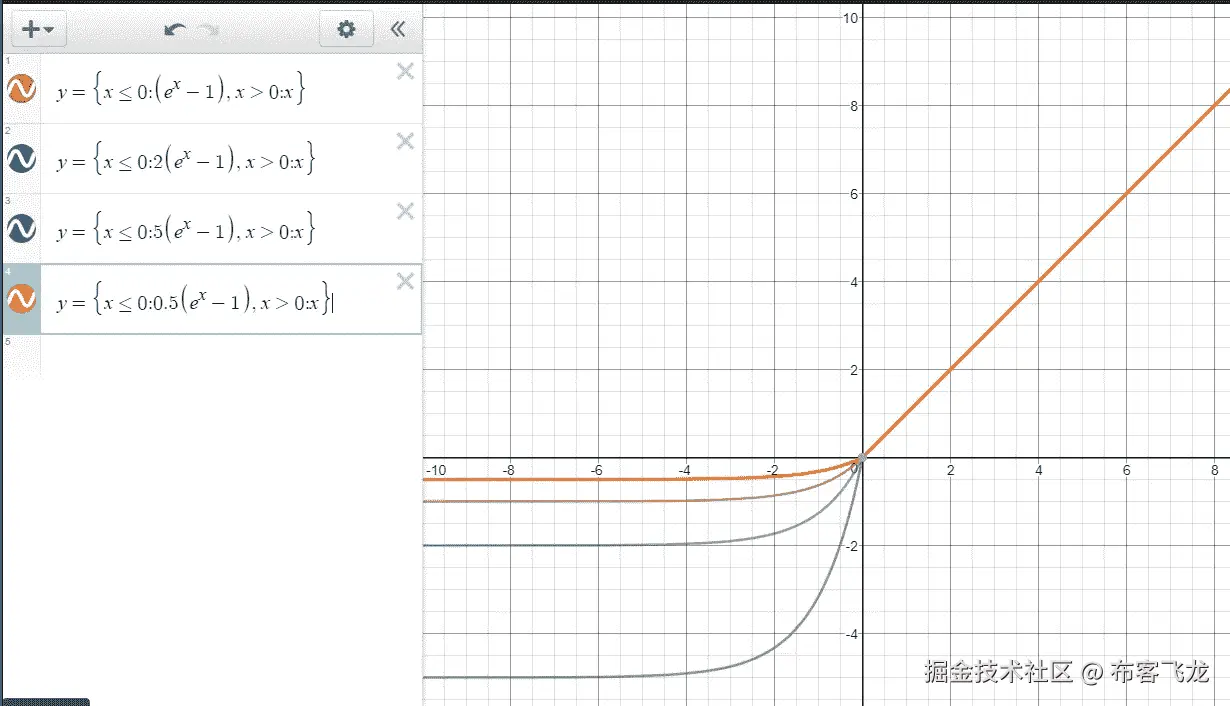
Task: Click the origin point on graph
Action: point(862,458)
